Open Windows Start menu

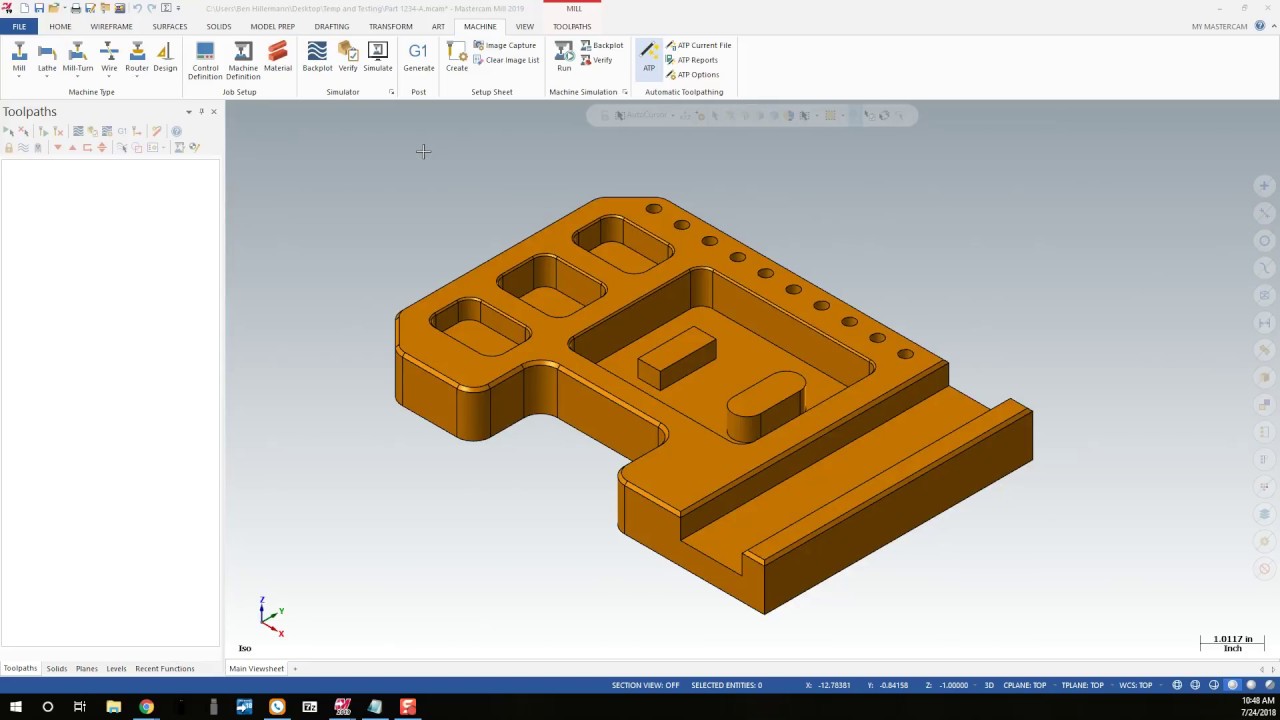pyautogui.click(x=16, y=707)
